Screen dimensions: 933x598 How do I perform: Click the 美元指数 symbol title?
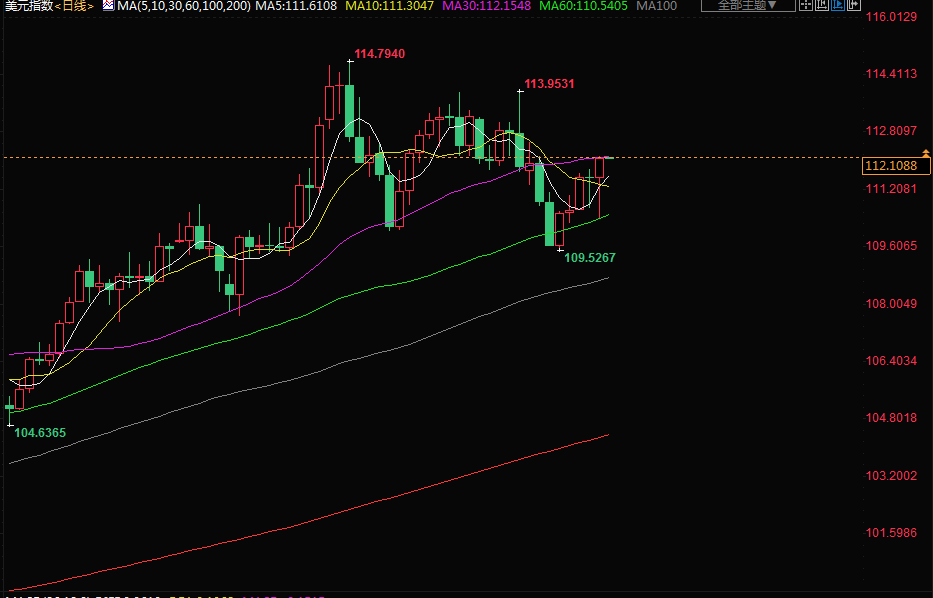point(27,6)
